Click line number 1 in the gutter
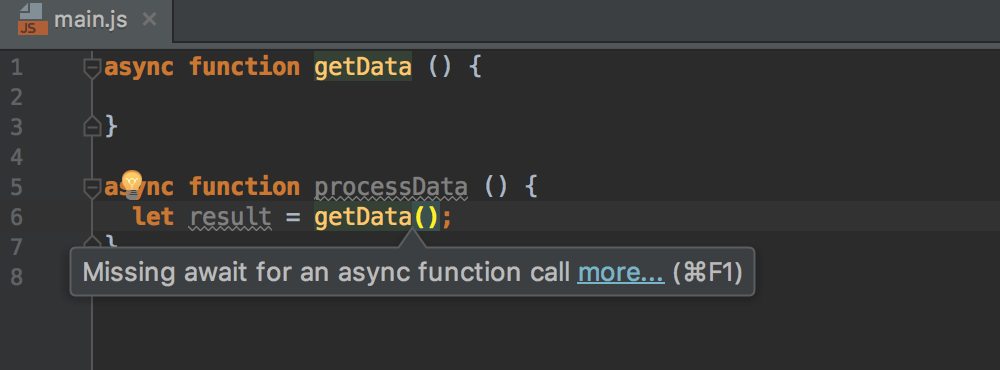Image resolution: width=1000 pixels, height=370 pixels. (x=17, y=67)
